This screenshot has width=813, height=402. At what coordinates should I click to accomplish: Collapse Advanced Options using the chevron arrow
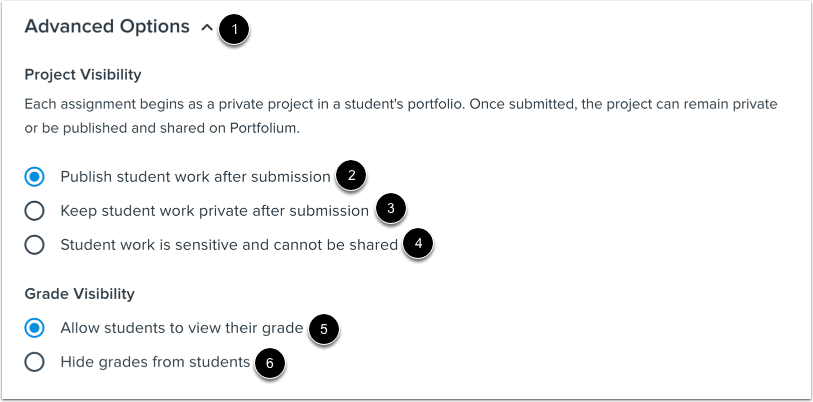pyautogui.click(x=206, y=29)
